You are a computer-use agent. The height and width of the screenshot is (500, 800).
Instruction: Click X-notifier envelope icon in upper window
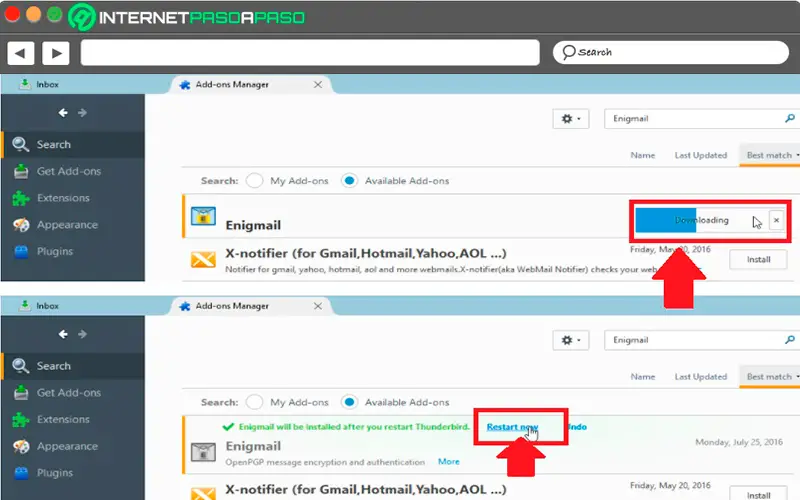pos(203,260)
